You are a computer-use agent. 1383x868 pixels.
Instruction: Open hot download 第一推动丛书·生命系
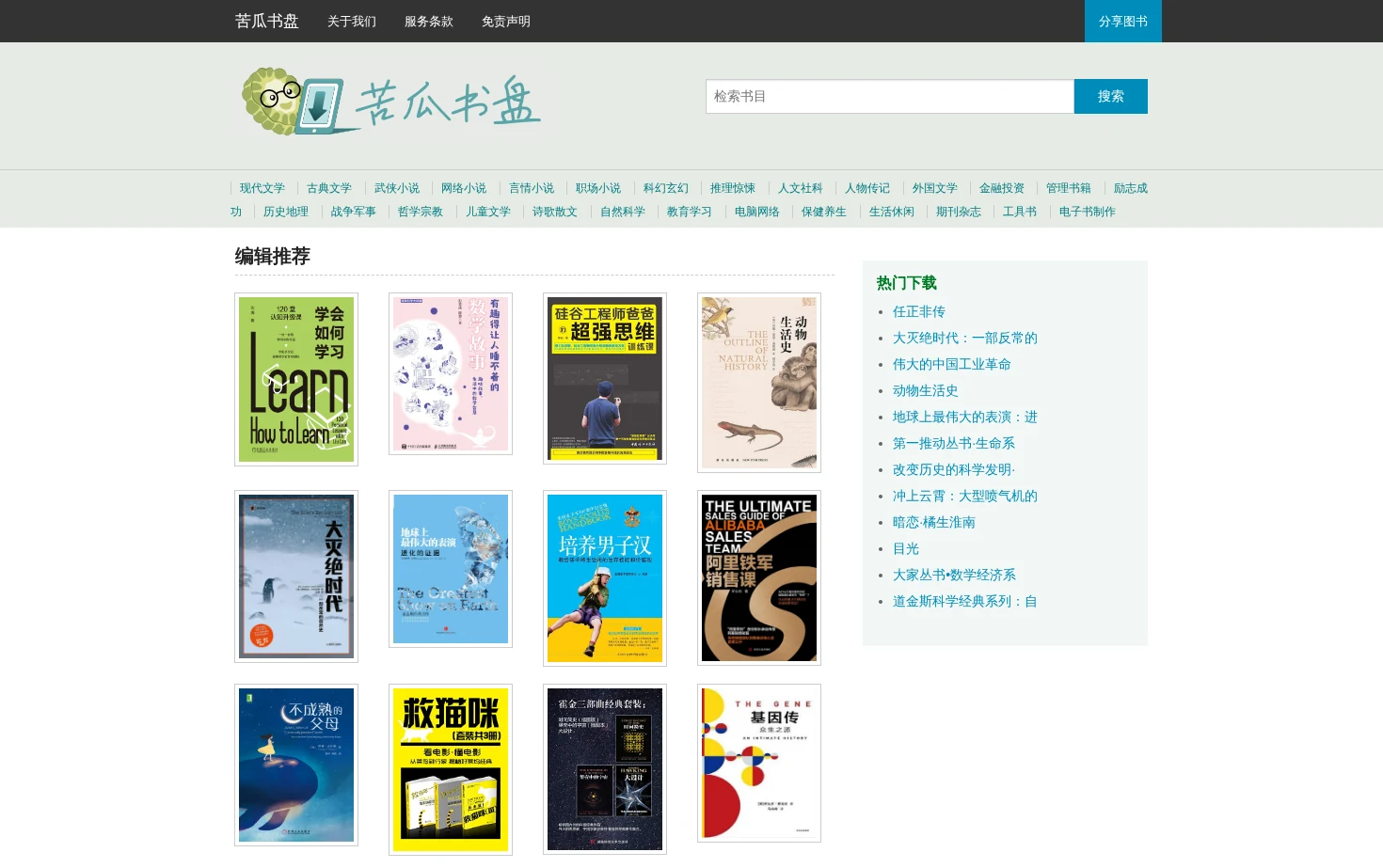tap(954, 443)
